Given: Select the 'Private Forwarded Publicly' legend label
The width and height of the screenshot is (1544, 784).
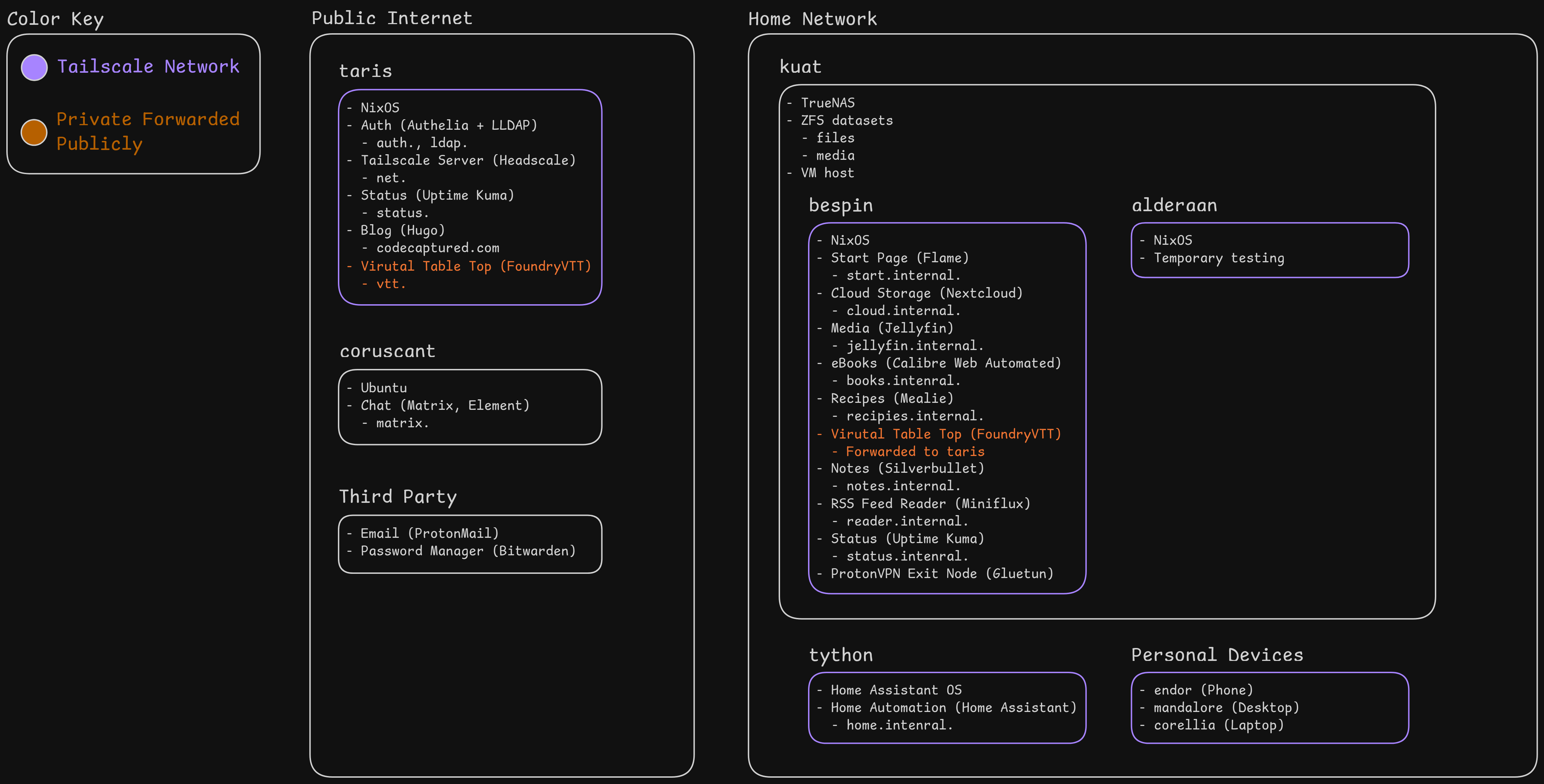Looking at the screenshot, I should click(148, 131).
